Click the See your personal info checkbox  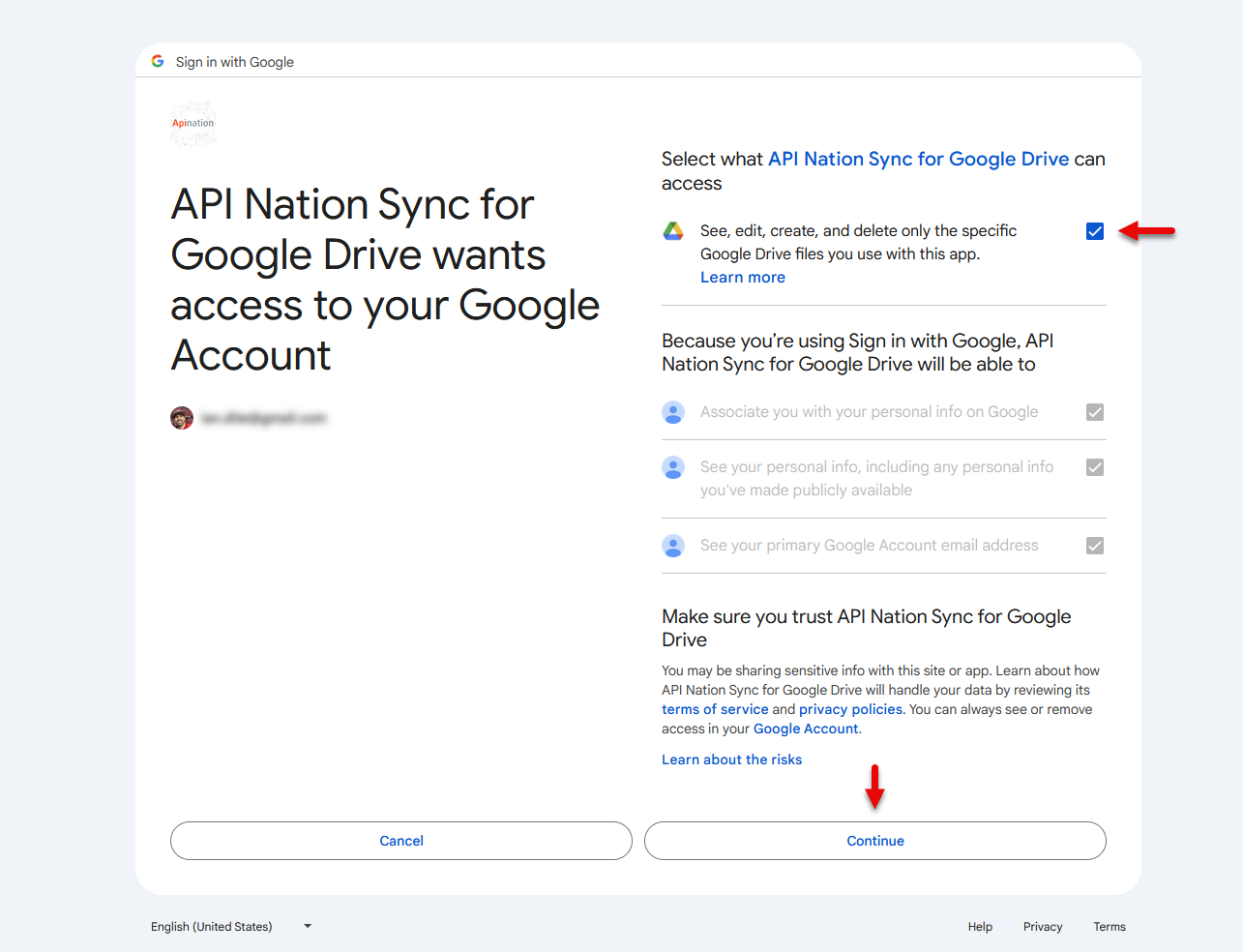click(x=1095, y=467)
